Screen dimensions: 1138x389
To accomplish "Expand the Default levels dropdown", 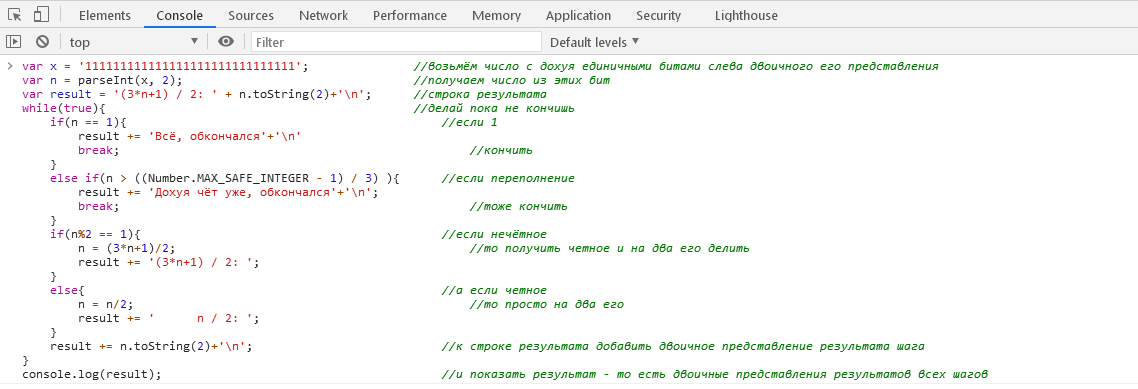I will 594,42.
